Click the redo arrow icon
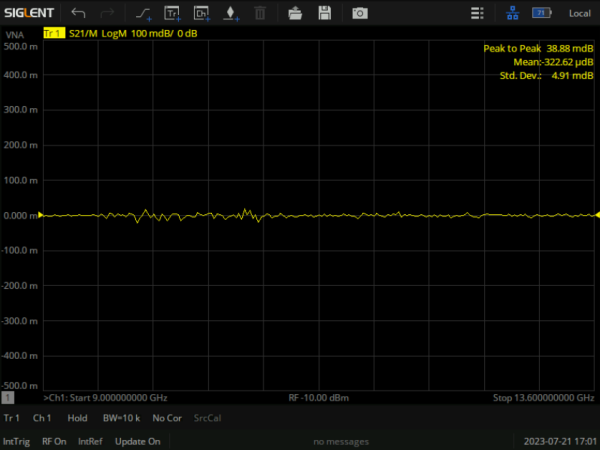 tap(107, 13)
